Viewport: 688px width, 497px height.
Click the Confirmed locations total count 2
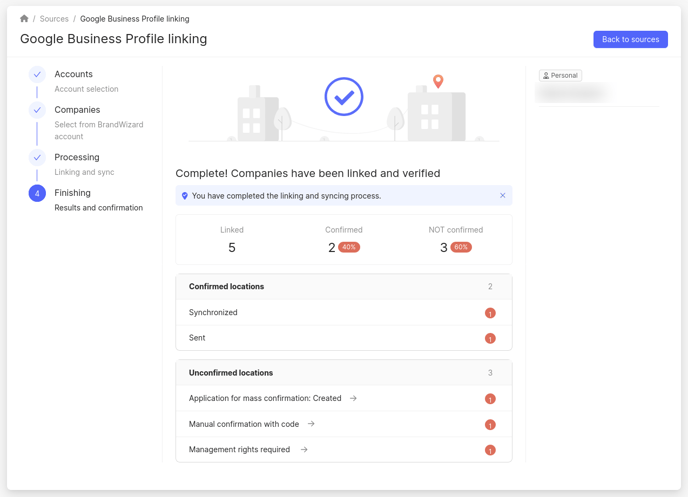pos(490,286)
